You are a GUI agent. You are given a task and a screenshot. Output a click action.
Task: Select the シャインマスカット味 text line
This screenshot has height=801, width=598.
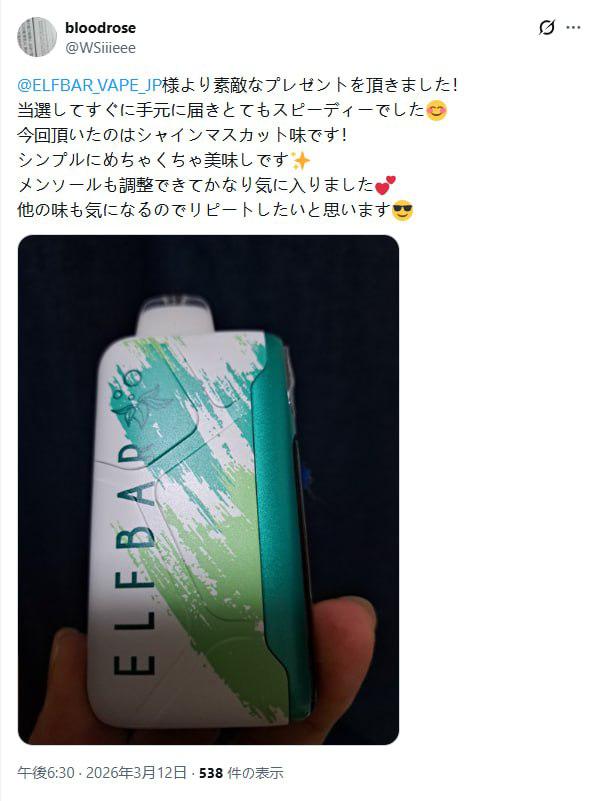tap(182, 135)
